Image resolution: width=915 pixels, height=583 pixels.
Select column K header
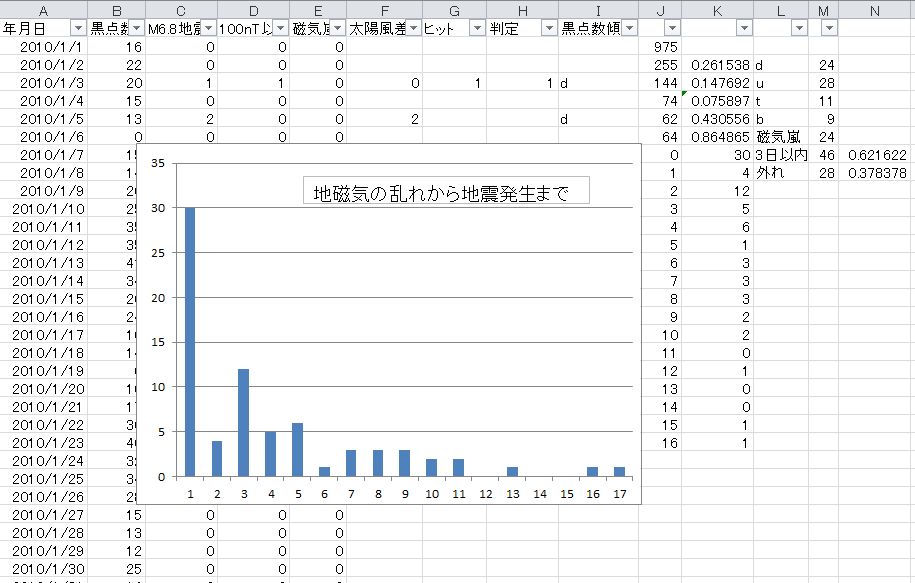717,9
